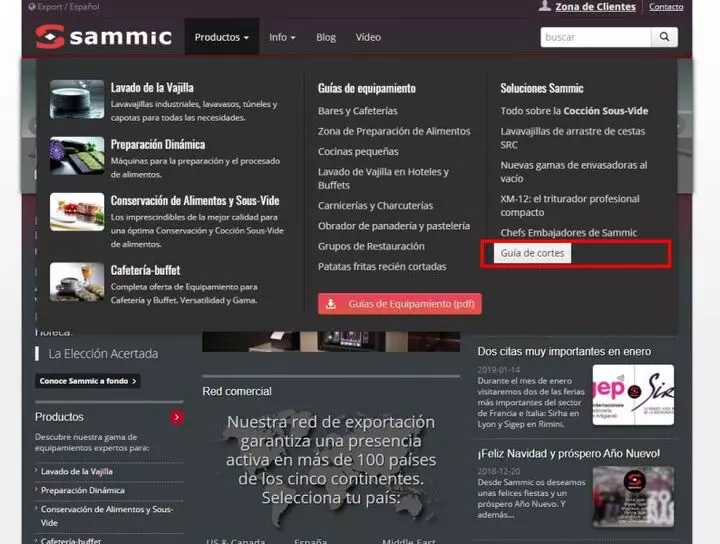Click in the buscar search field
This screenshot has width=720, height=544.
(x=596, y=37)
